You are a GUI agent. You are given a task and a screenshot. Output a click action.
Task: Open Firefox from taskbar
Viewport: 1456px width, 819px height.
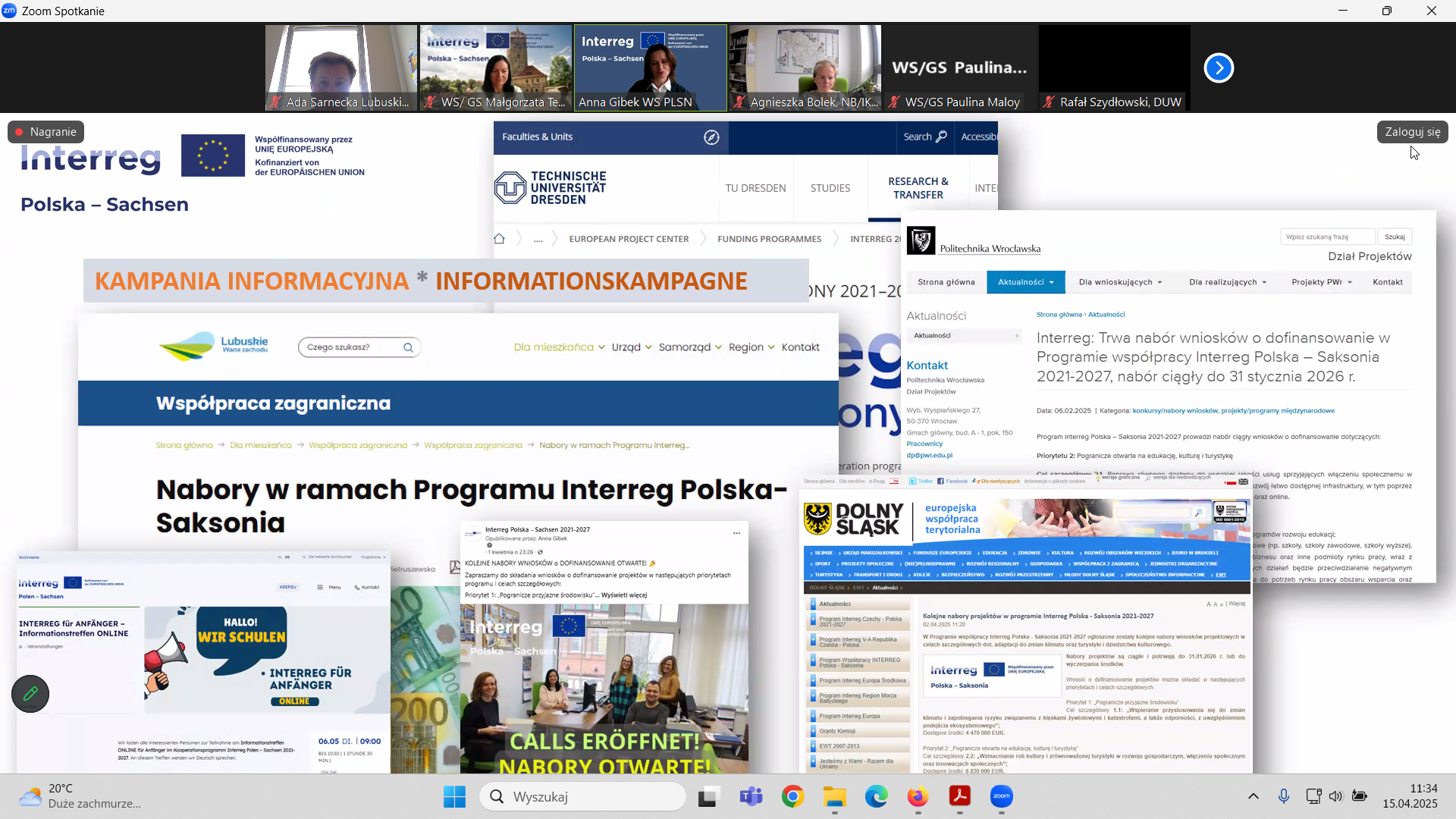918,796
